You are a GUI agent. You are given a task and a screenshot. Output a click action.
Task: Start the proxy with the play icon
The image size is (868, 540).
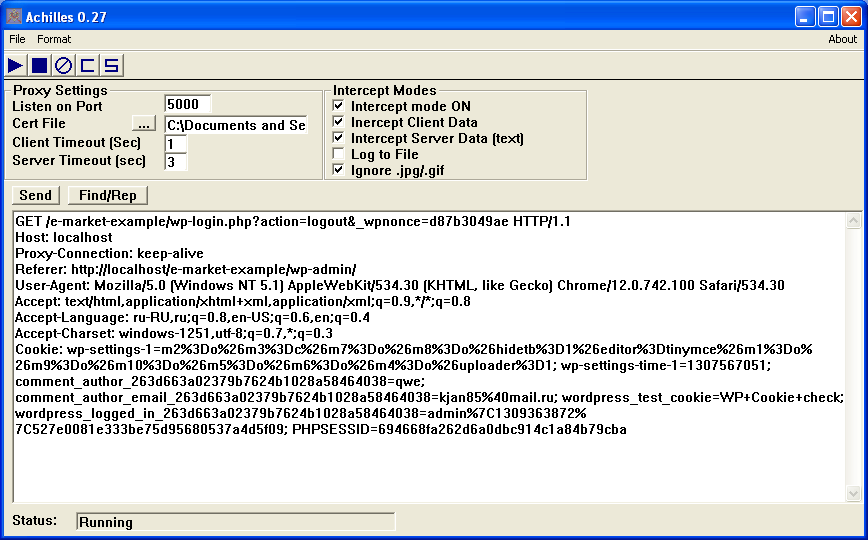15,66
